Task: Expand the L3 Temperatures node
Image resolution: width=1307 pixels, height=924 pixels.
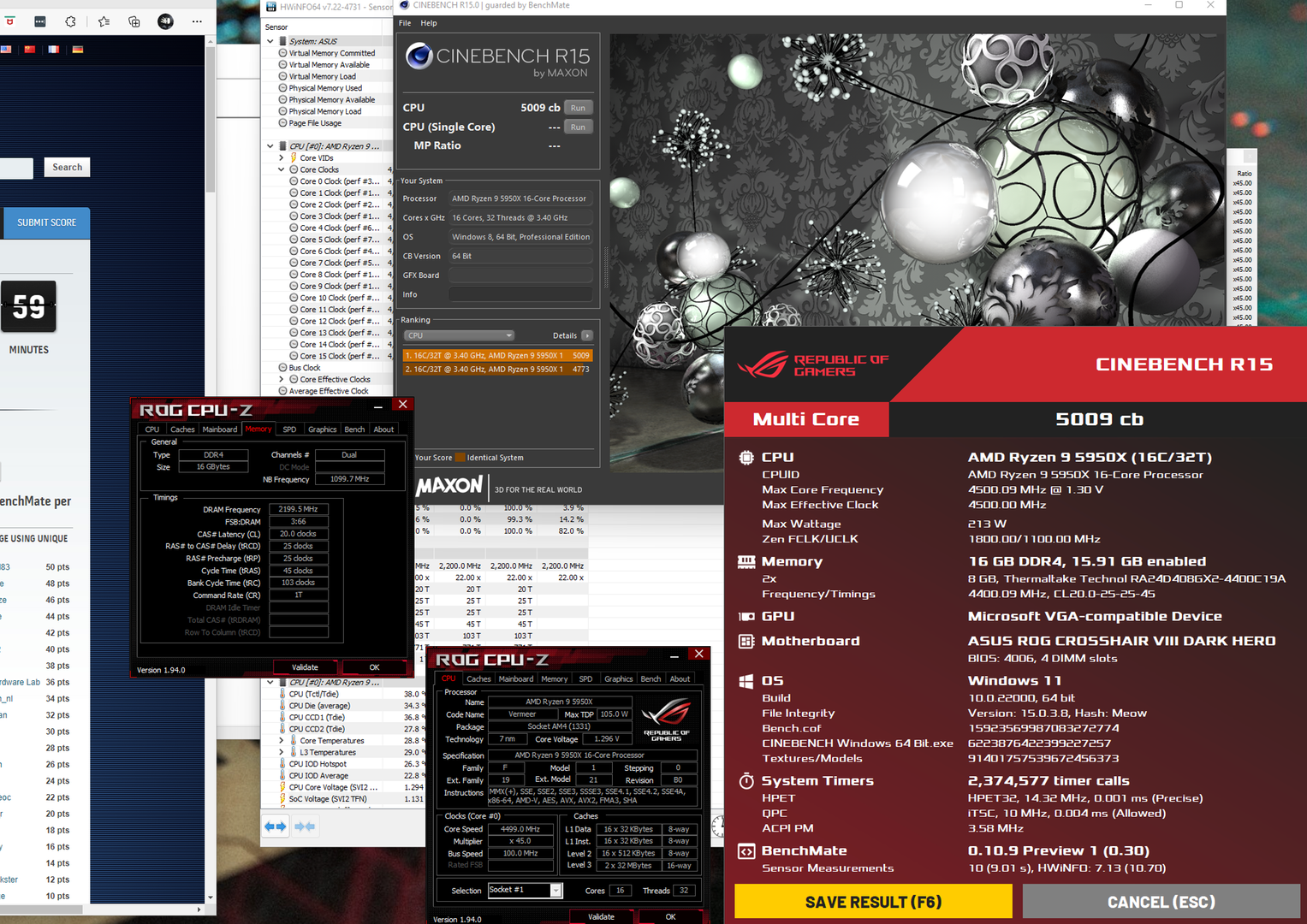Action: coord(281,752)
